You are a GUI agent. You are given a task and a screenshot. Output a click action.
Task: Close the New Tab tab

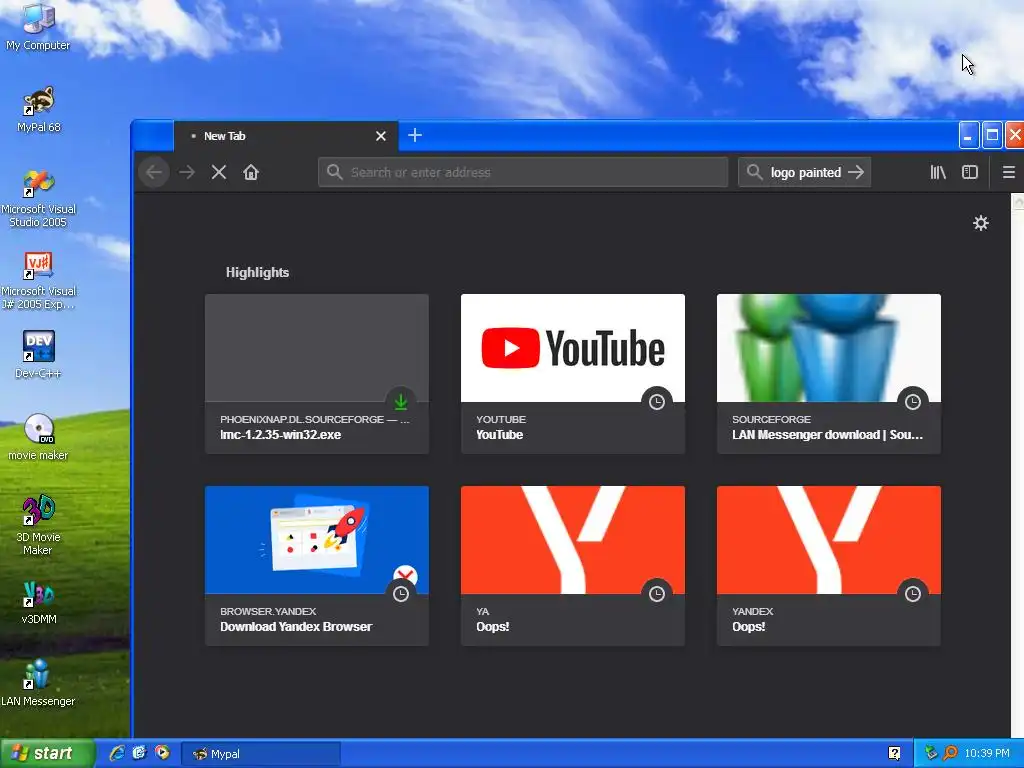click(x=381, y=136)
